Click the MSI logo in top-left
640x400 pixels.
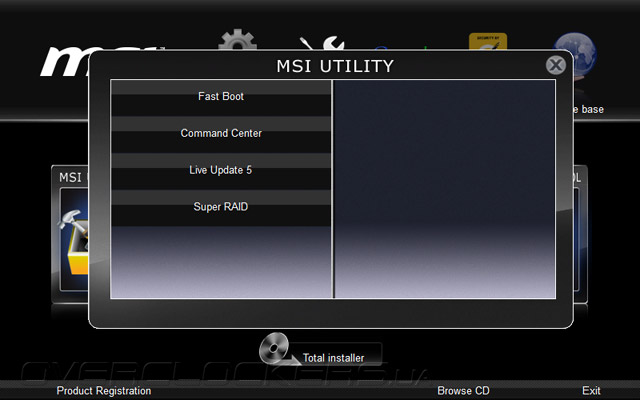[x=65, y=61]
